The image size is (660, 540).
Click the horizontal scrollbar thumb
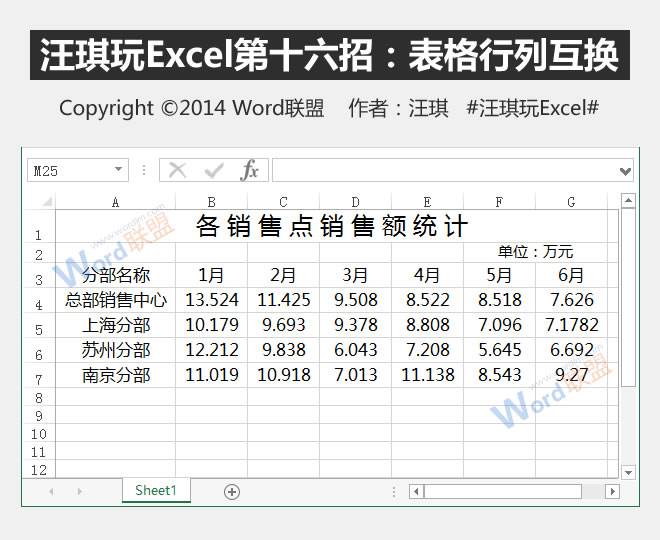click(502, 491)
